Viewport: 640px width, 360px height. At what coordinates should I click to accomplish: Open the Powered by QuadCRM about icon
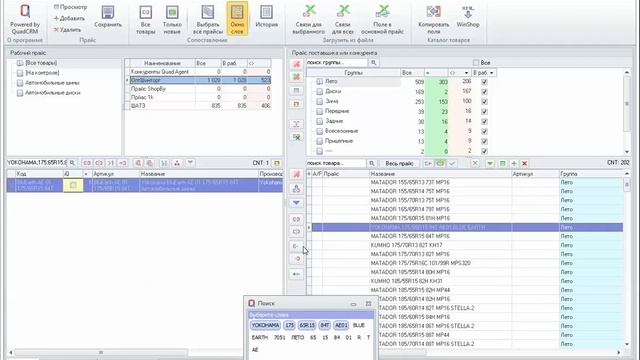25,19
